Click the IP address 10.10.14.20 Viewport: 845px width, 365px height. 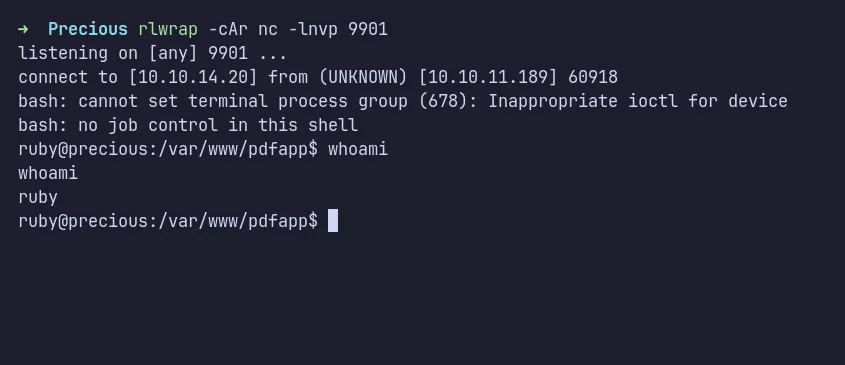(193, 77)
